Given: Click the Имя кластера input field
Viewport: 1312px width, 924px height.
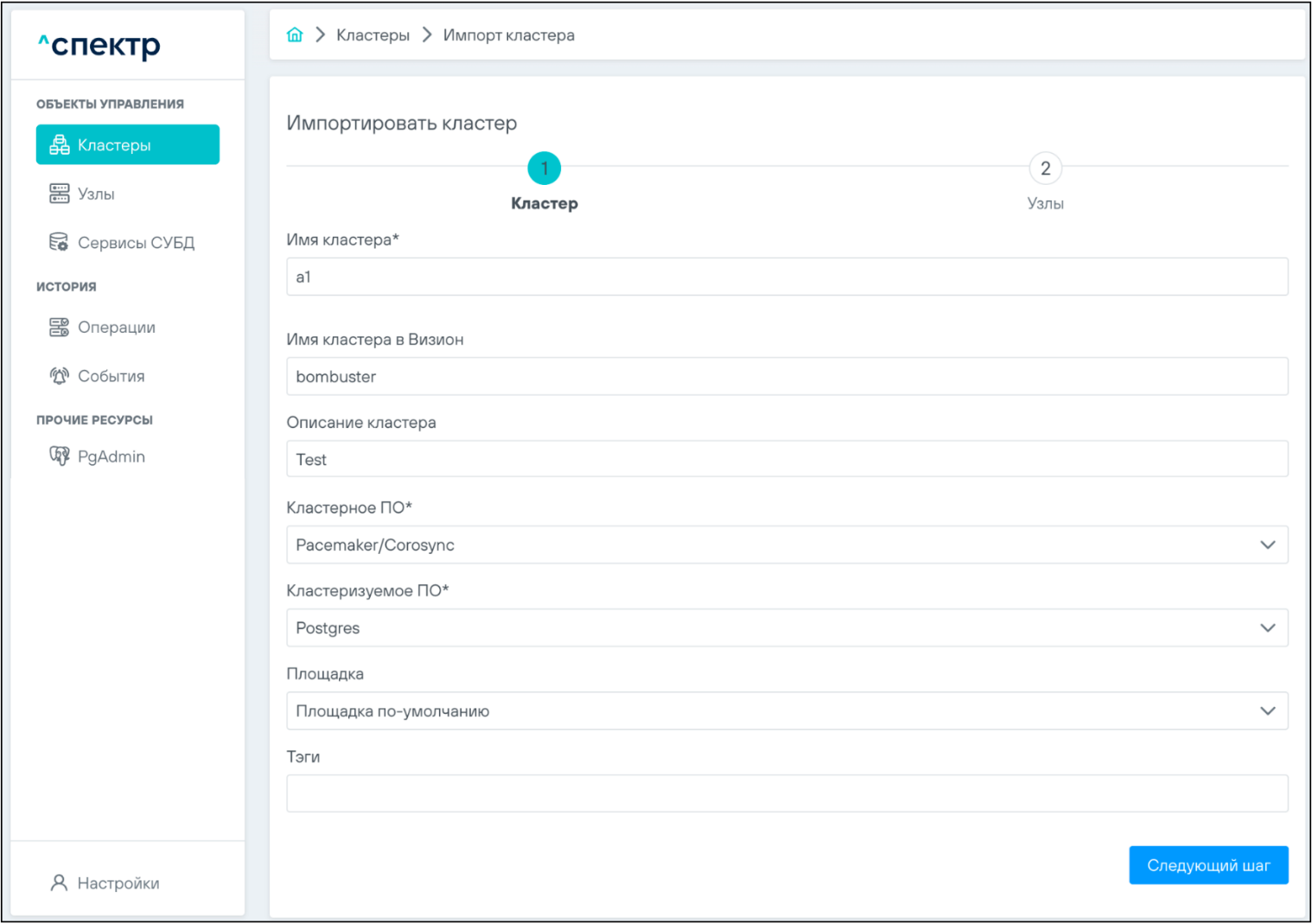Looking at the screenshot, I should (x=787, y=277).
